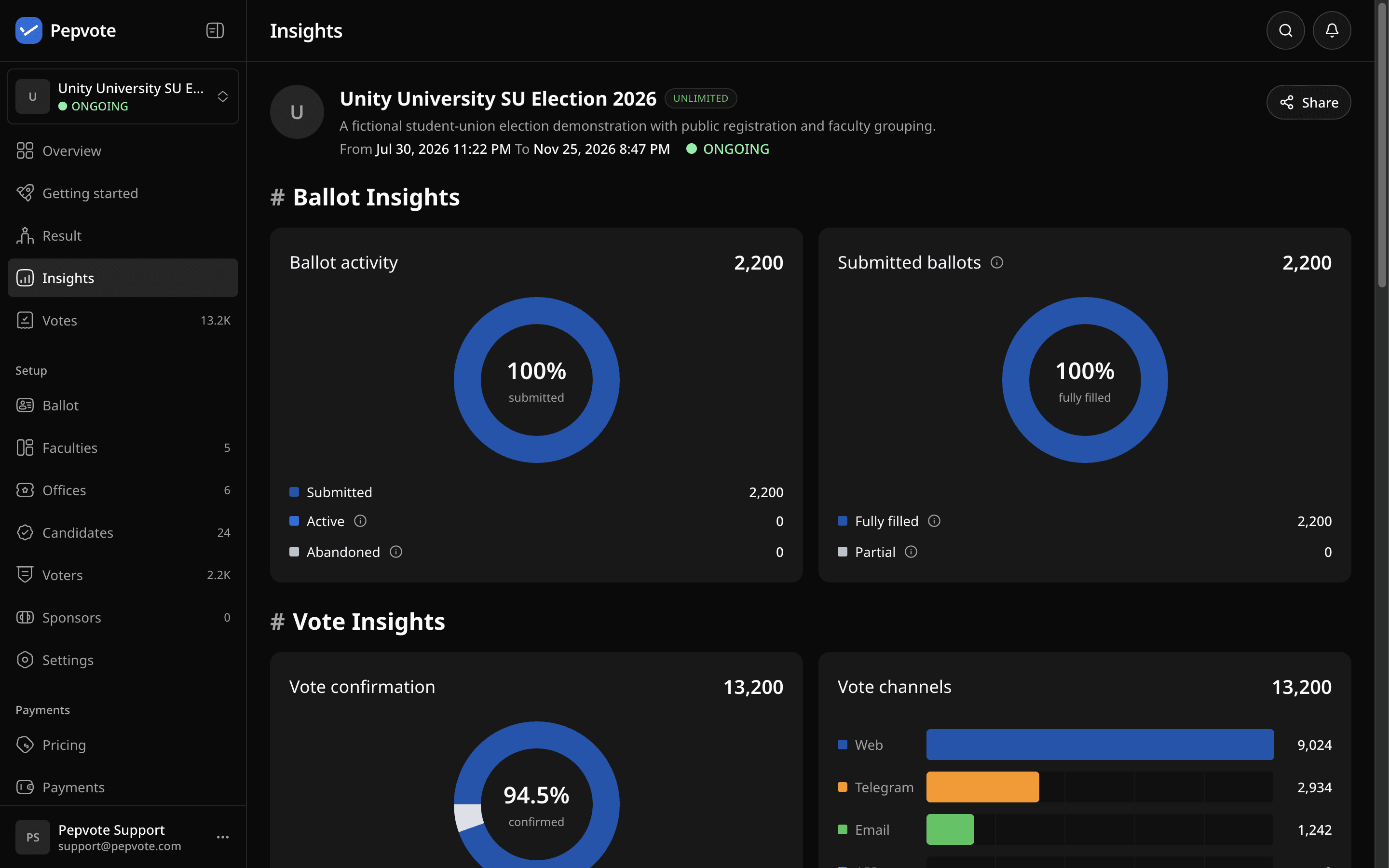The image size is (1389, 868).
Task: Click the info icon beside Partial
Action: point(911,552)
